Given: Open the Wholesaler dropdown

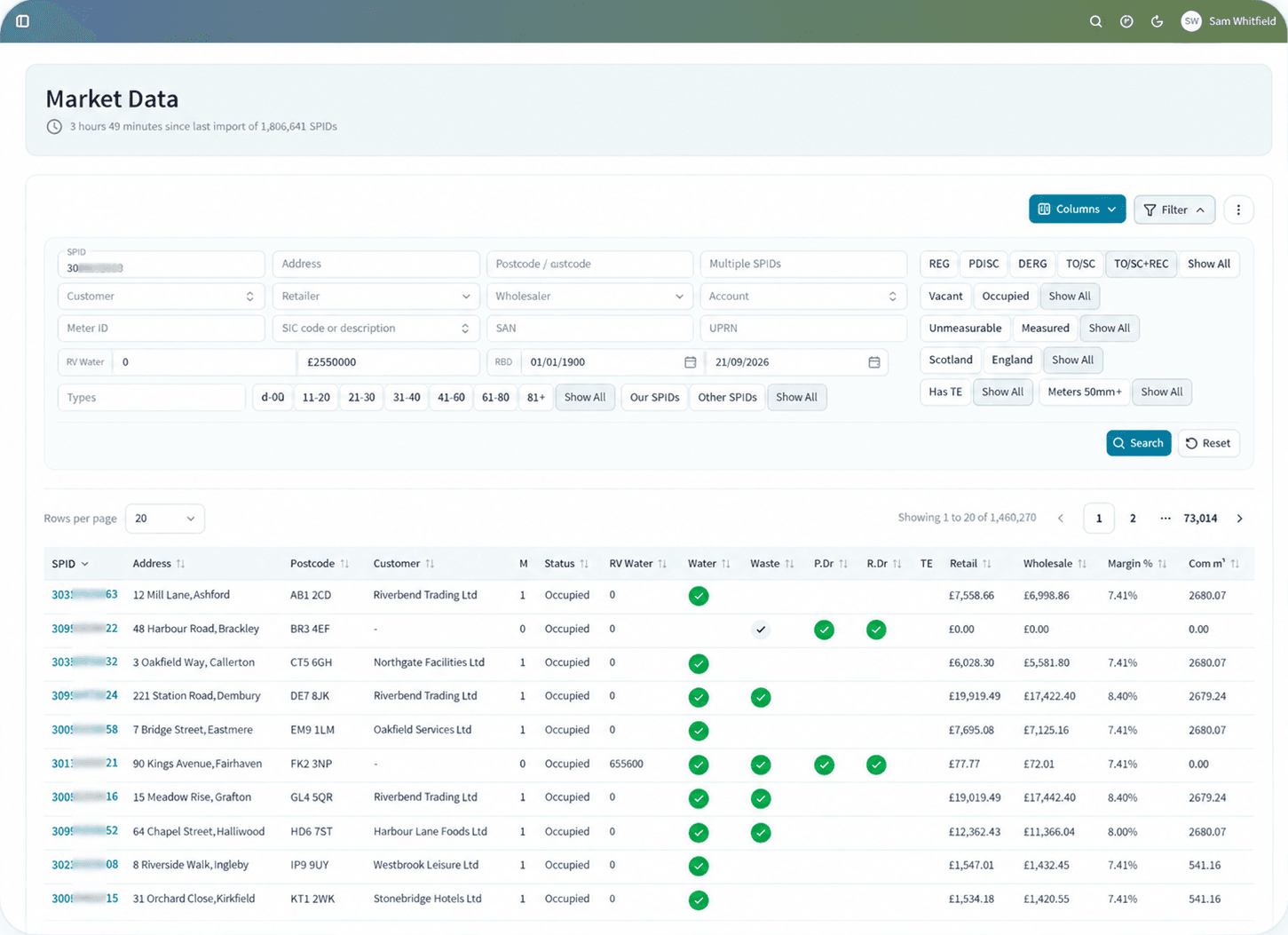Looking at the screenshot, I should pyautogui.click(x=589, y=297).
